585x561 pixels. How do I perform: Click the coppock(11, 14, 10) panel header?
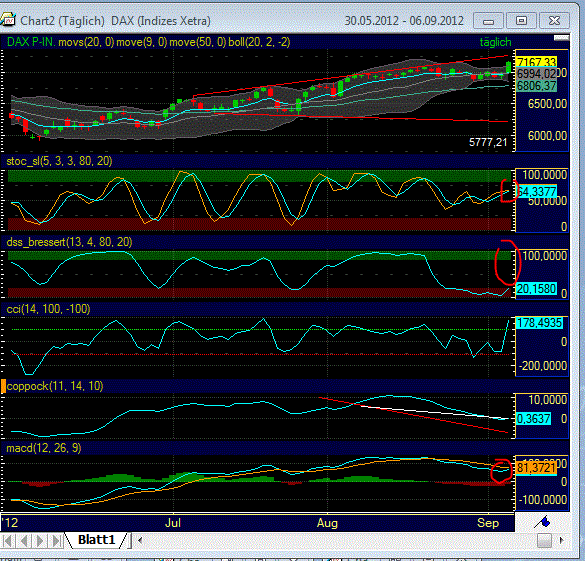[x=55, y=386]
